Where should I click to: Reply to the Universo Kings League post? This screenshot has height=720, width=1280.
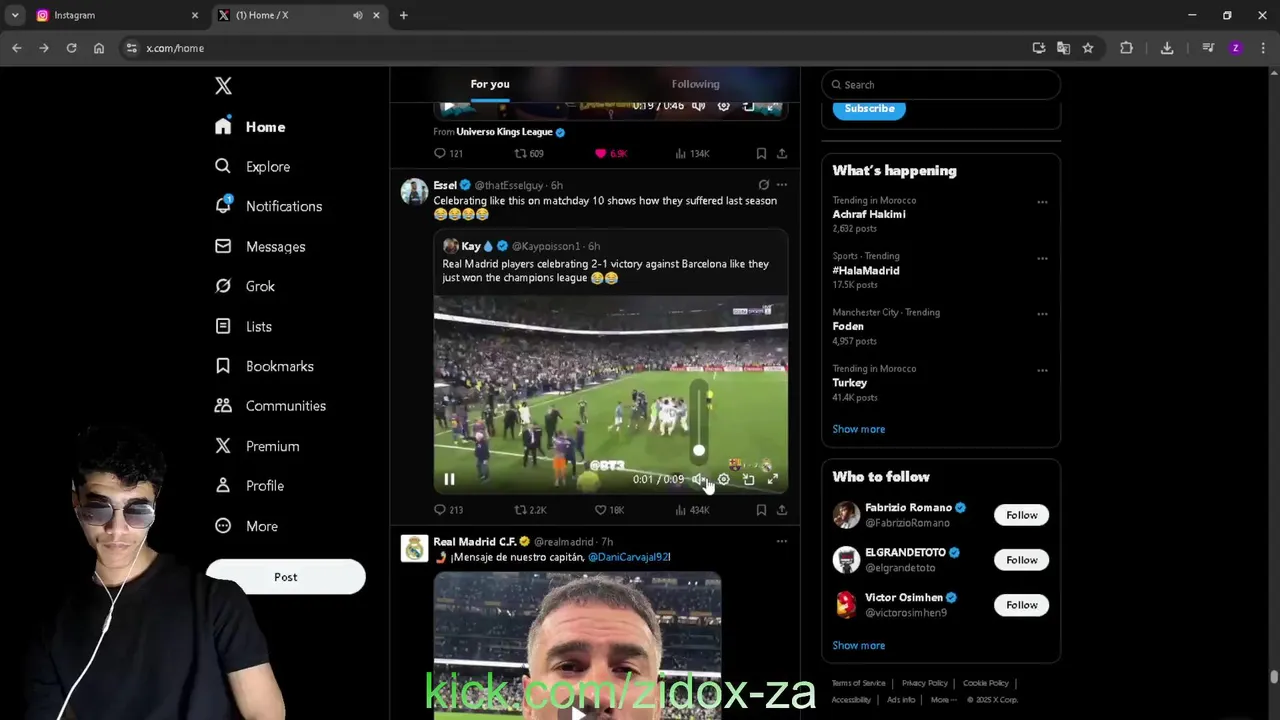[x=448, y=153]
